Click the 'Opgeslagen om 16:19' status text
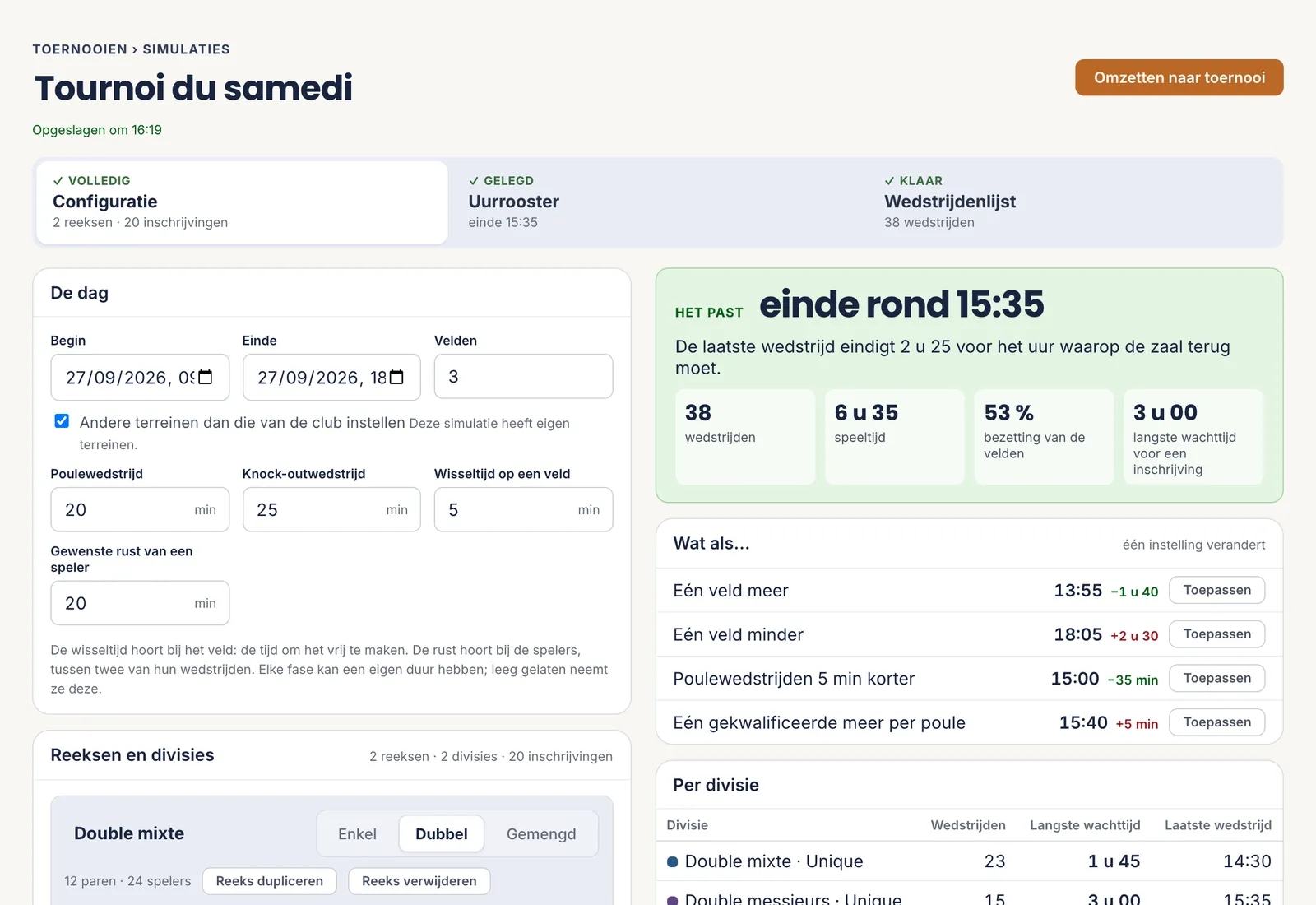Viewport: 1316px width, 905px height. (97, 130)
